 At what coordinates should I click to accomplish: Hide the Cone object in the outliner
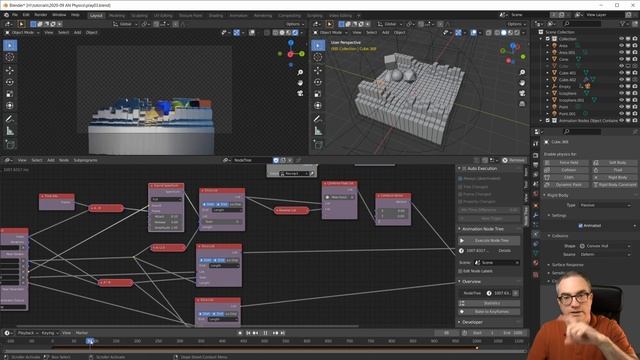point(621,59)
